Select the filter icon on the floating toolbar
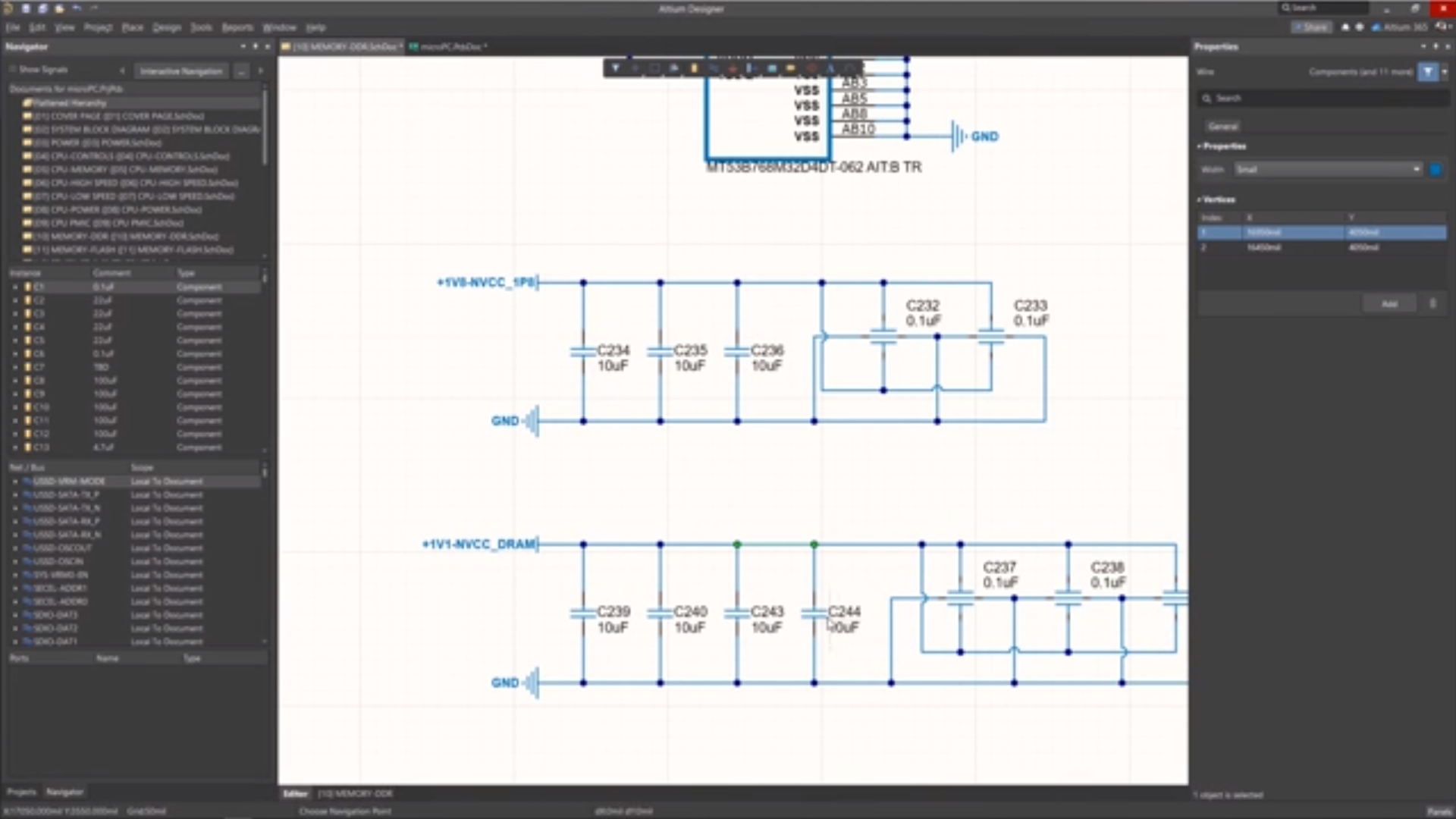Screen dimensions: 1456x819 pyautogui.click(x=616, y=67)
